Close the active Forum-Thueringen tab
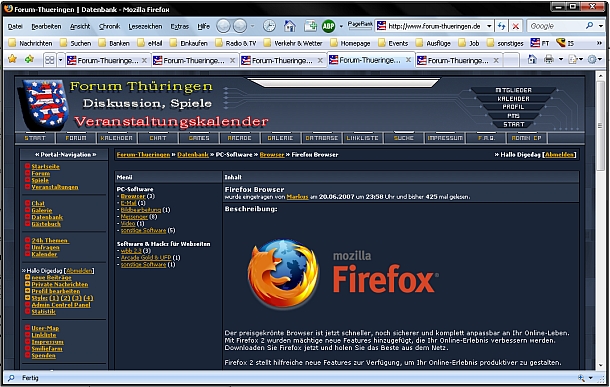The width and height of the screenshot is (610, 387). (408, 60)
